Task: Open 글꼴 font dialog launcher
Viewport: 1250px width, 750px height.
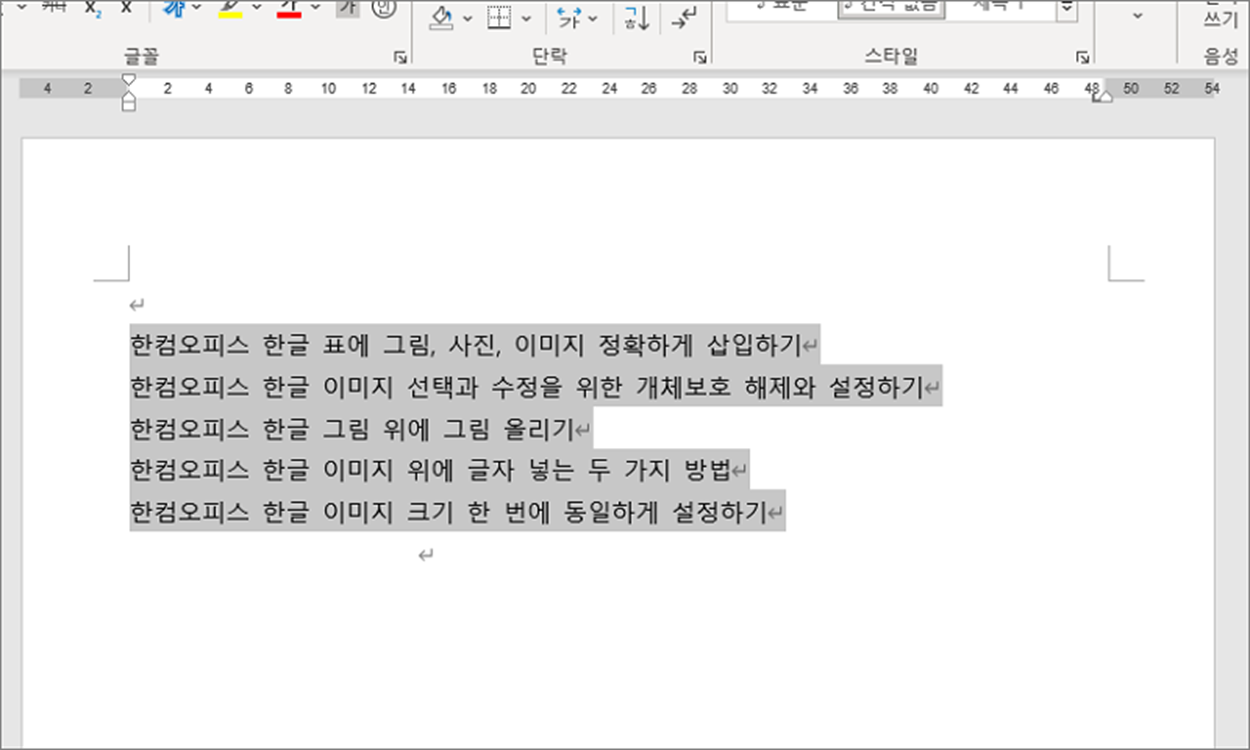Action: [401, 58]
